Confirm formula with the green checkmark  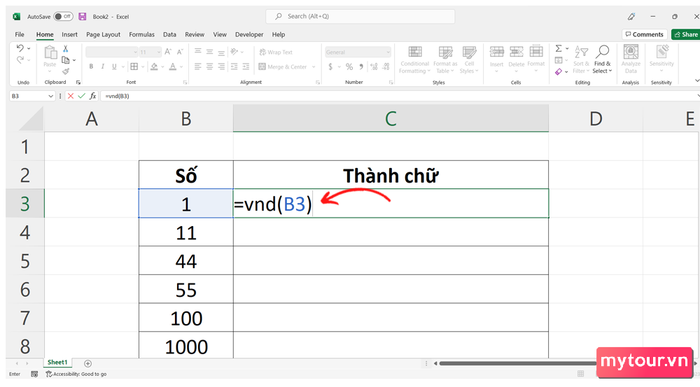(x=81, y=96)
